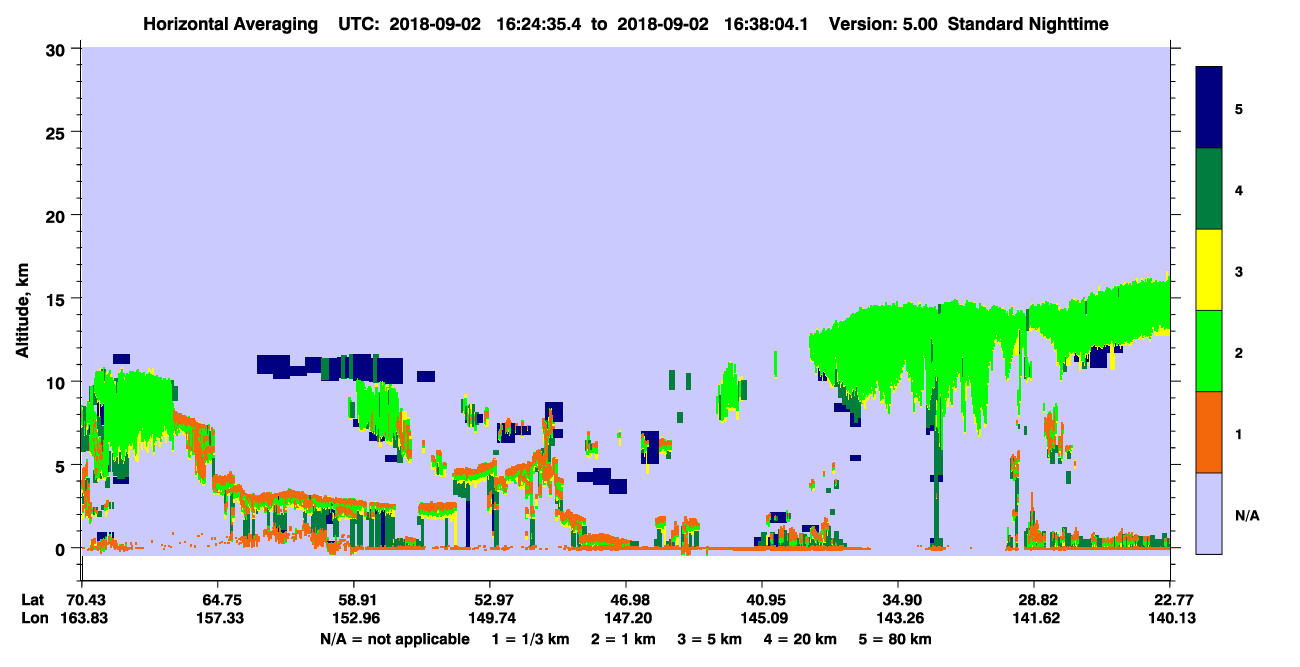Screen dimensions: 1300x667
Task: Click the lavender N/A colorbar segment
Action: (1209, 513)
